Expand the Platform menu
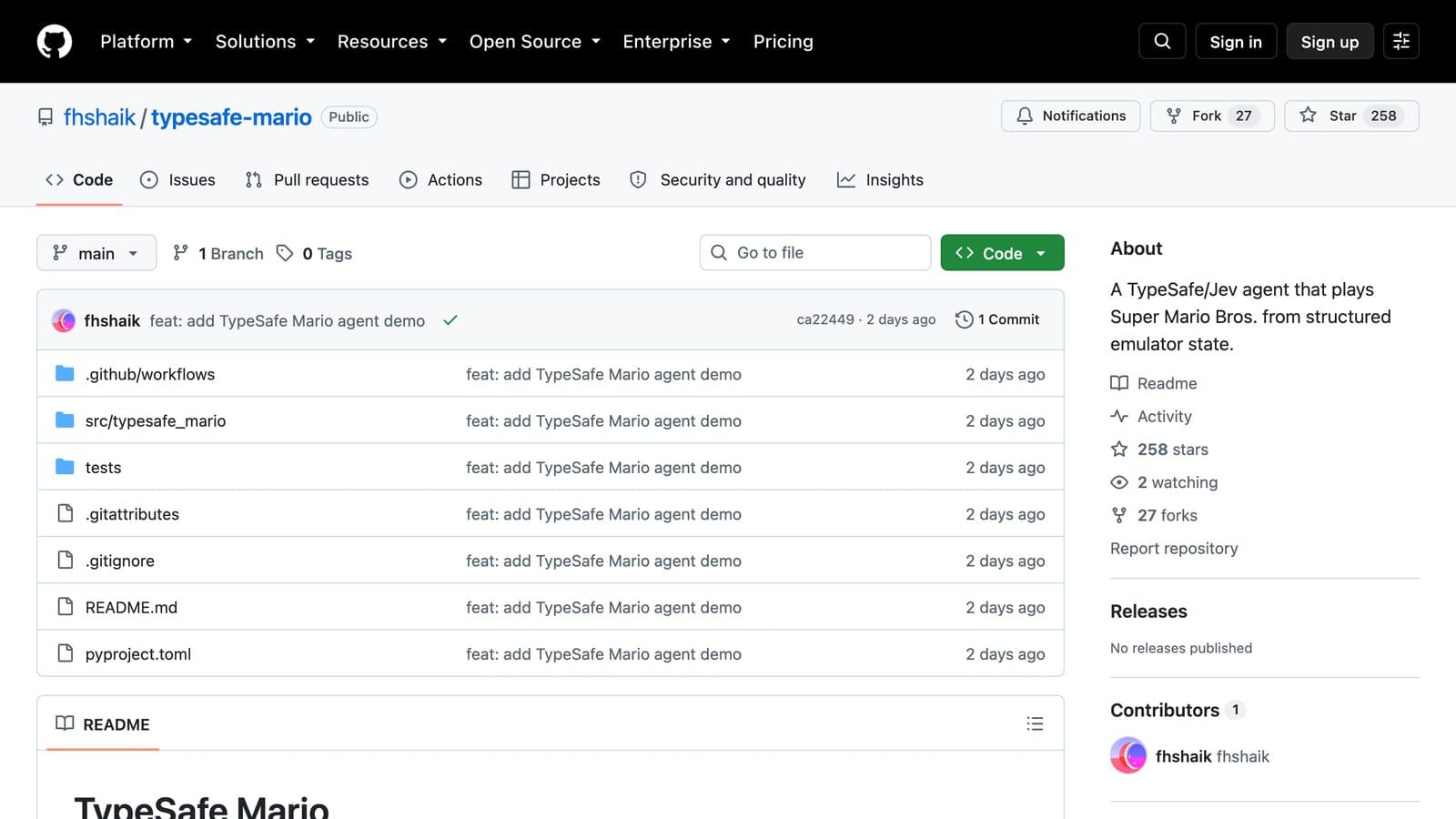The height and width of the screenshot is (819, 1456). pyautogui.click(x=147, y=42)
